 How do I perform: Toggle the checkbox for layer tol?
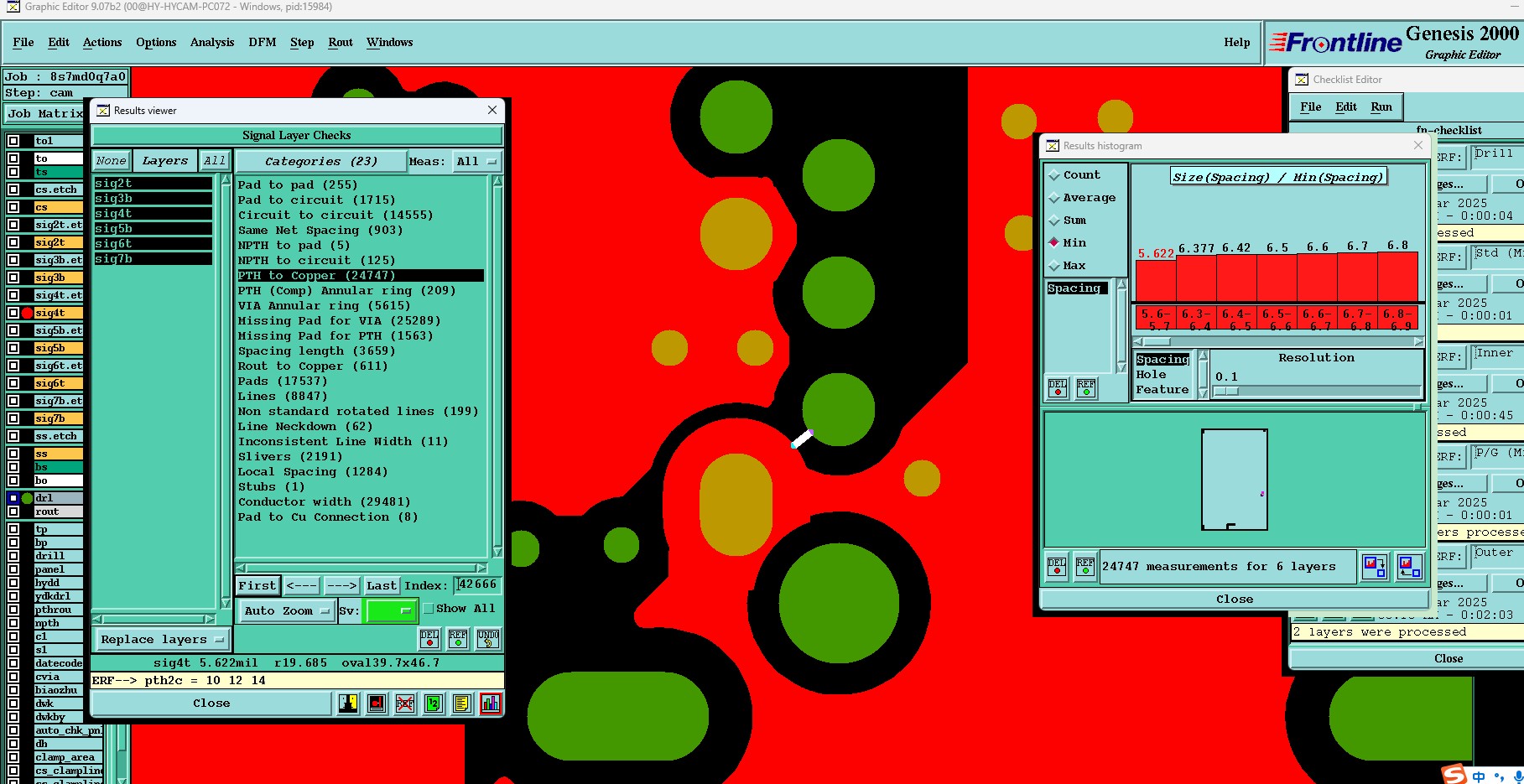(13, 141)
